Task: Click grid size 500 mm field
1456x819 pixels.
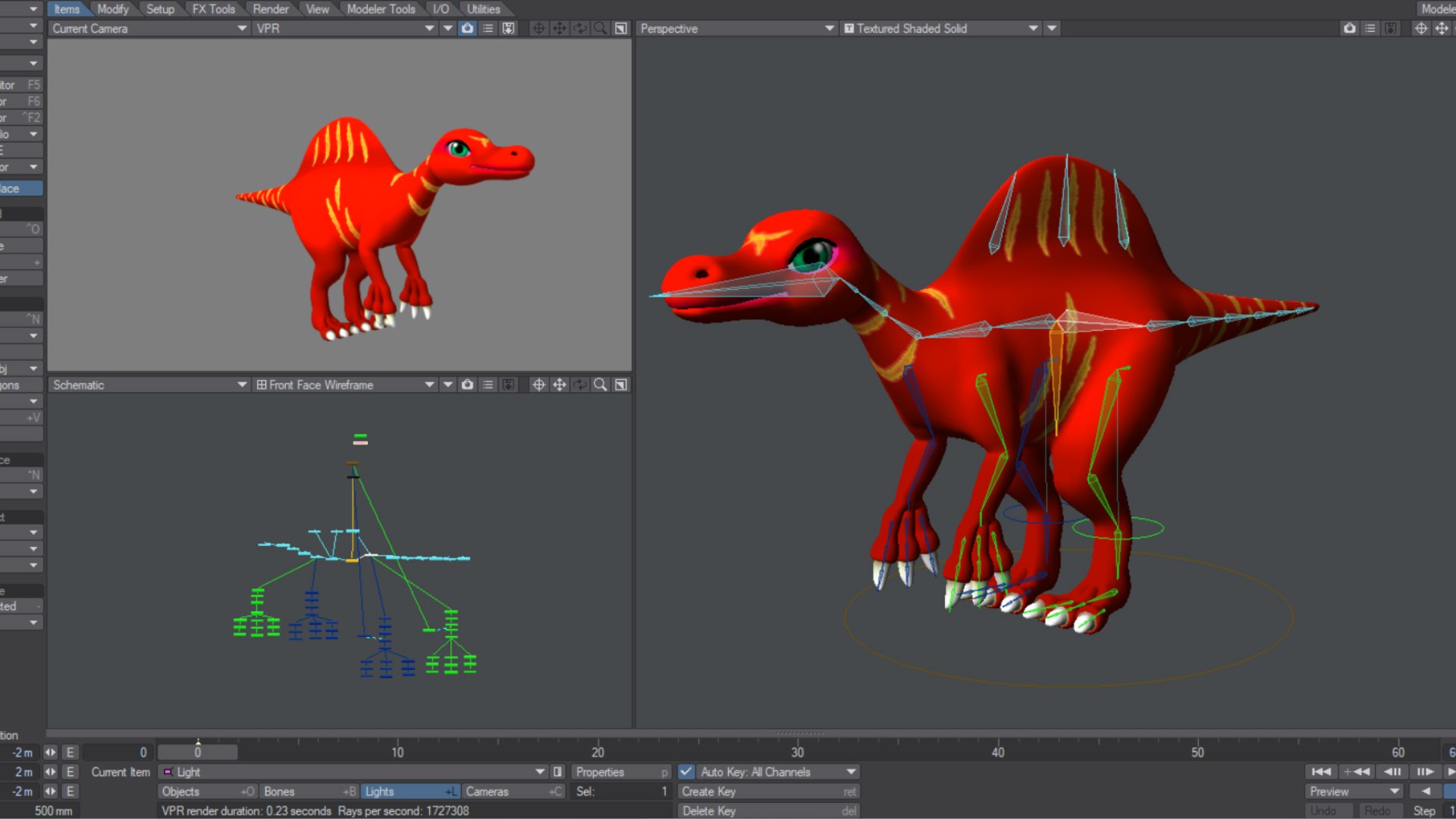Action: tap(38, 811)
